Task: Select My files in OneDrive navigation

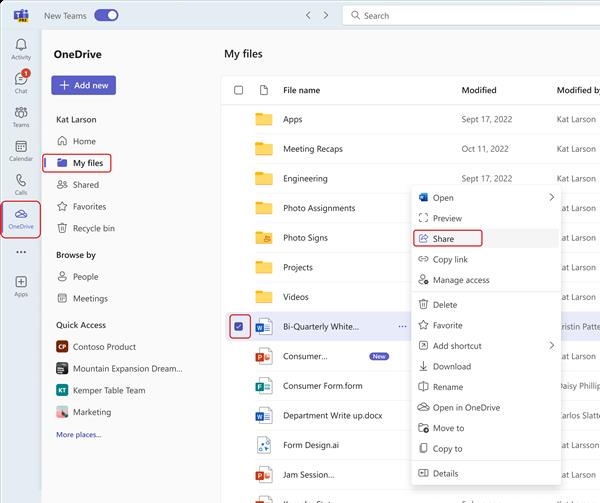Action: tap(77, 163)
